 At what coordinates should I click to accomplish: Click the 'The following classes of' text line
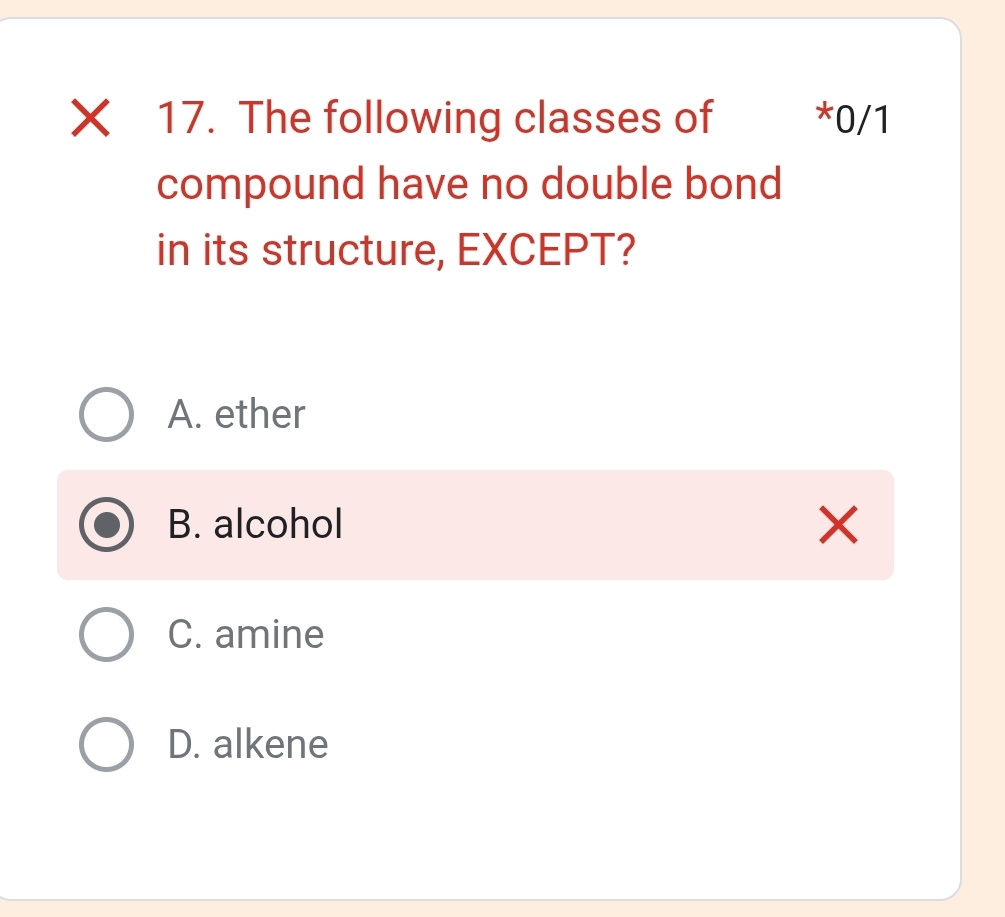pyautogui.click(x=477, y=119)
